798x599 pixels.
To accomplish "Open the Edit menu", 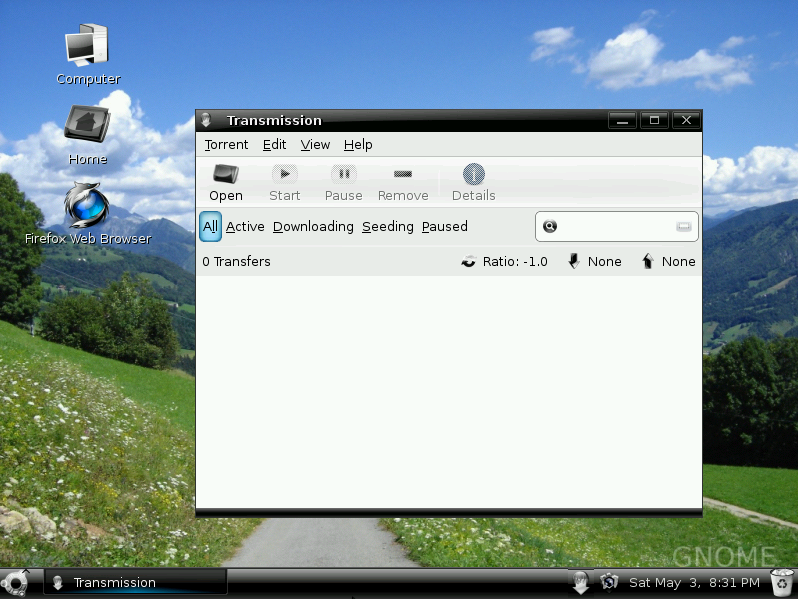I will point(274,145).
